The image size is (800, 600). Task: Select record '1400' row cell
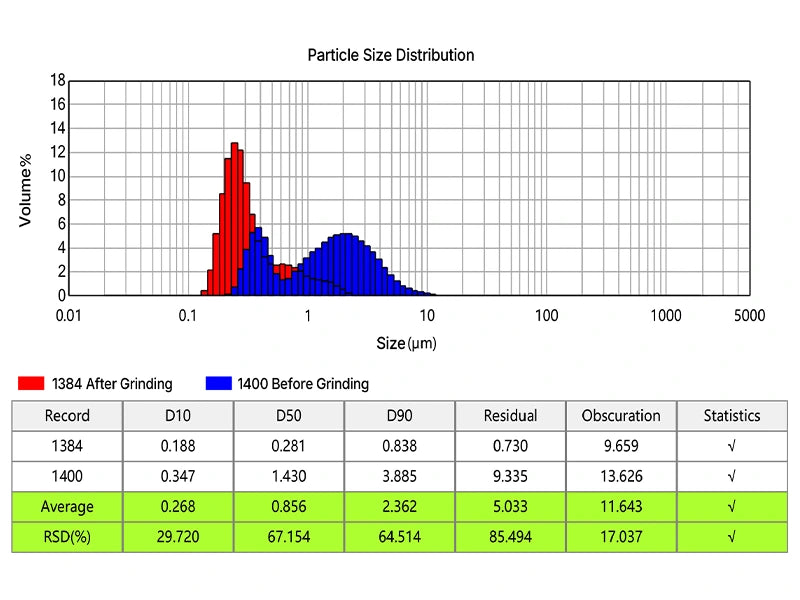67,477
